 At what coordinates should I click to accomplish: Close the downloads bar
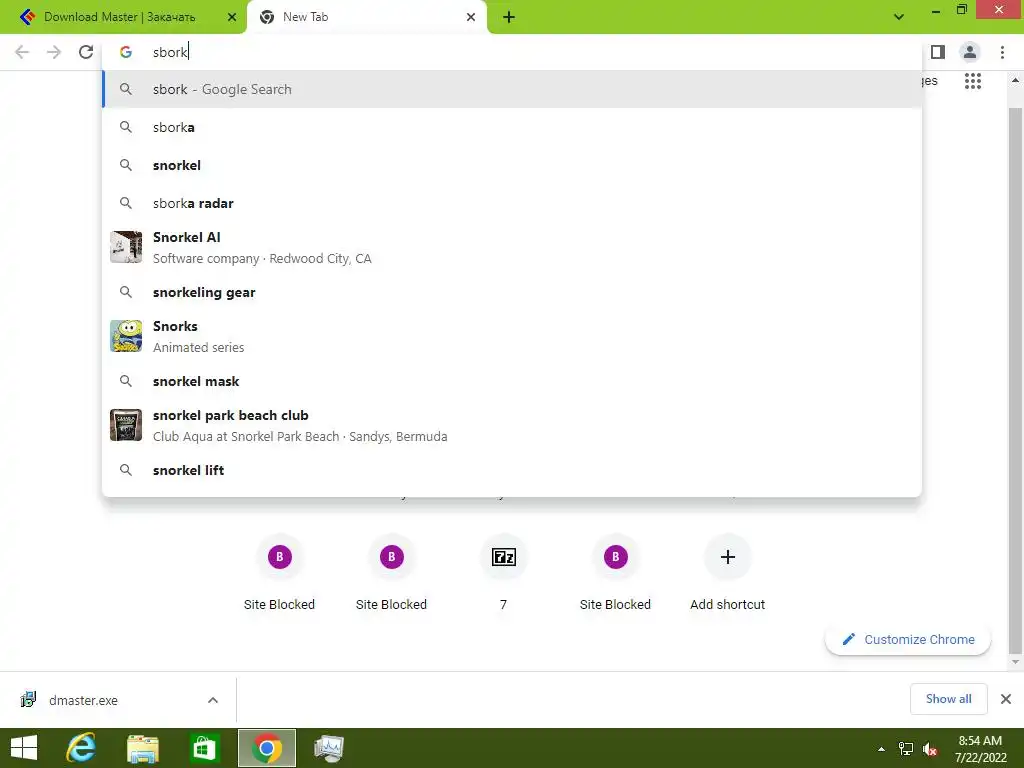(x=1006, y=699)
